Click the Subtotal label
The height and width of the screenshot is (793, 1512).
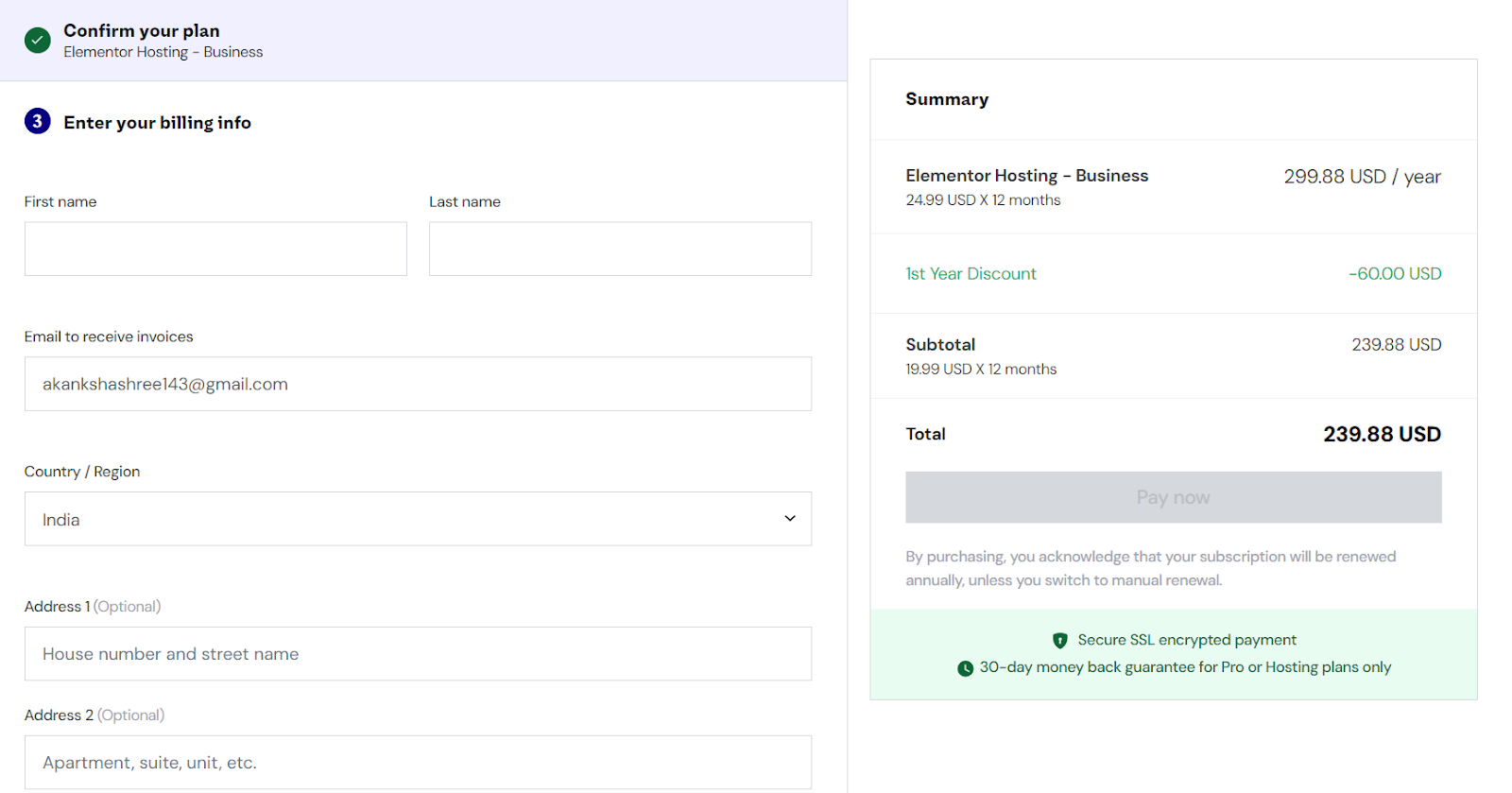[x=940, y=345]
